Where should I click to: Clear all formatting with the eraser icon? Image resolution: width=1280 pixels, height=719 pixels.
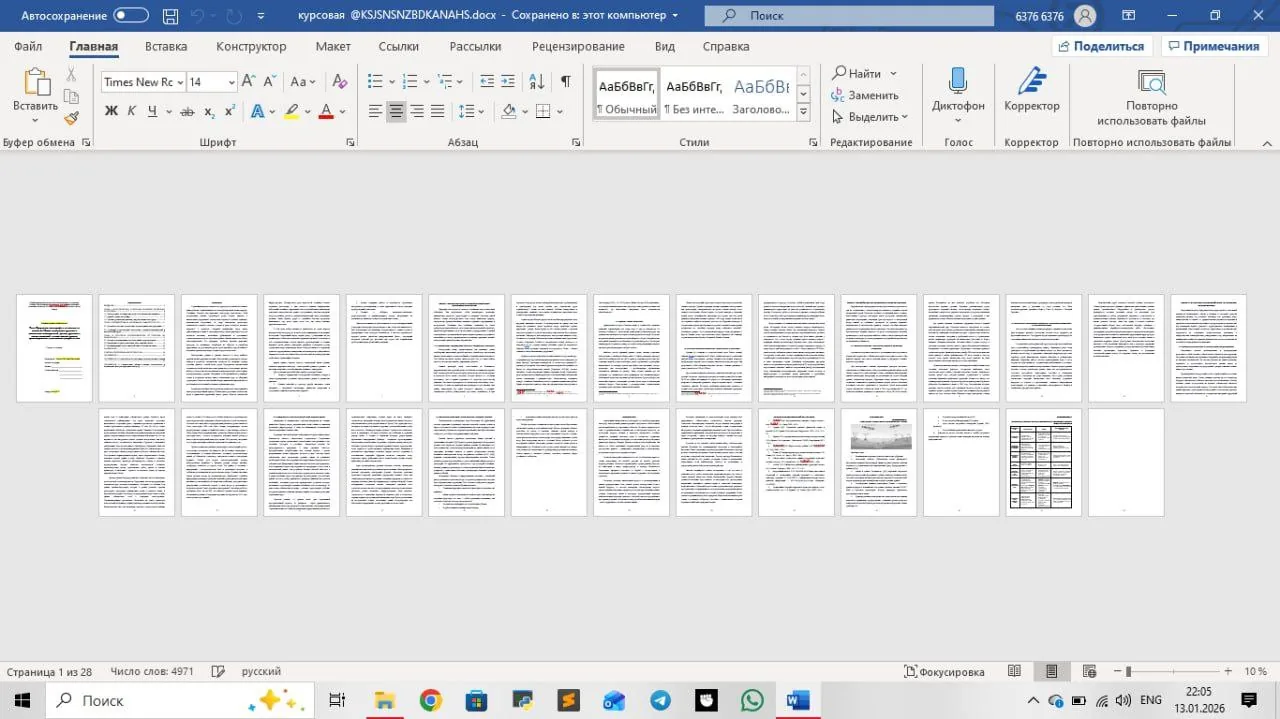point(339,82)
